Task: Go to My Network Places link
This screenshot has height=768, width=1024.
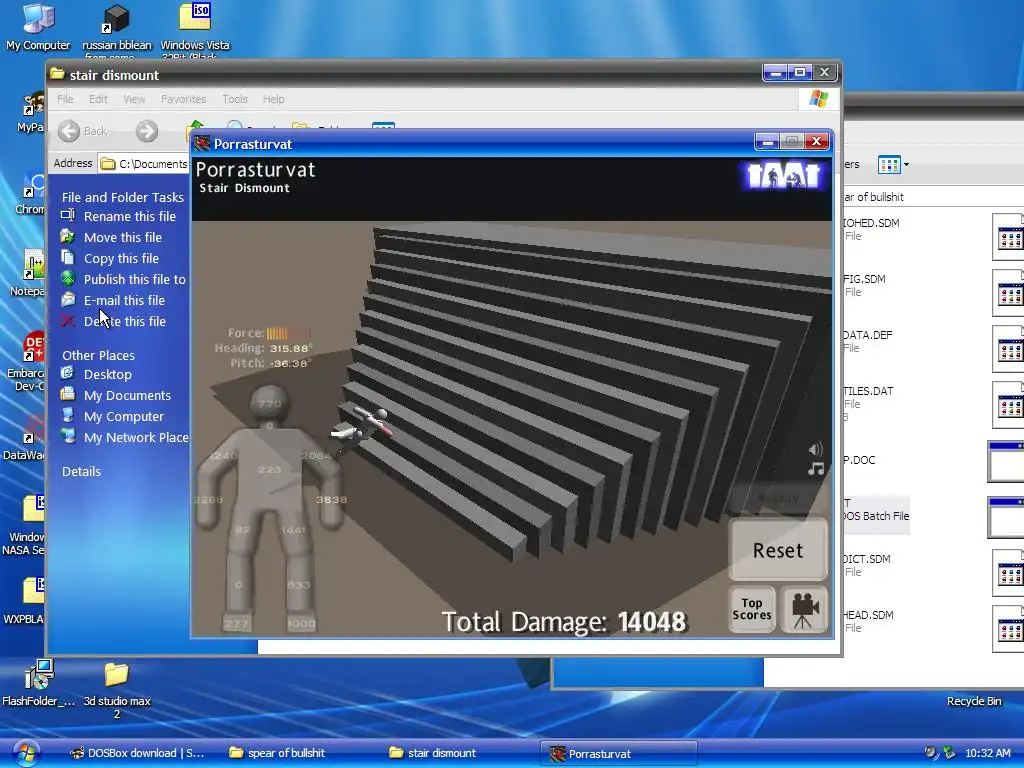Action: click(x=136, y=438)
